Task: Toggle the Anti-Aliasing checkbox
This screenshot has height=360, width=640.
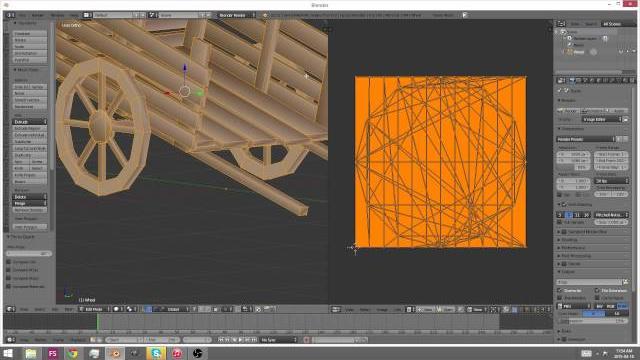Action: pos(564,204)
